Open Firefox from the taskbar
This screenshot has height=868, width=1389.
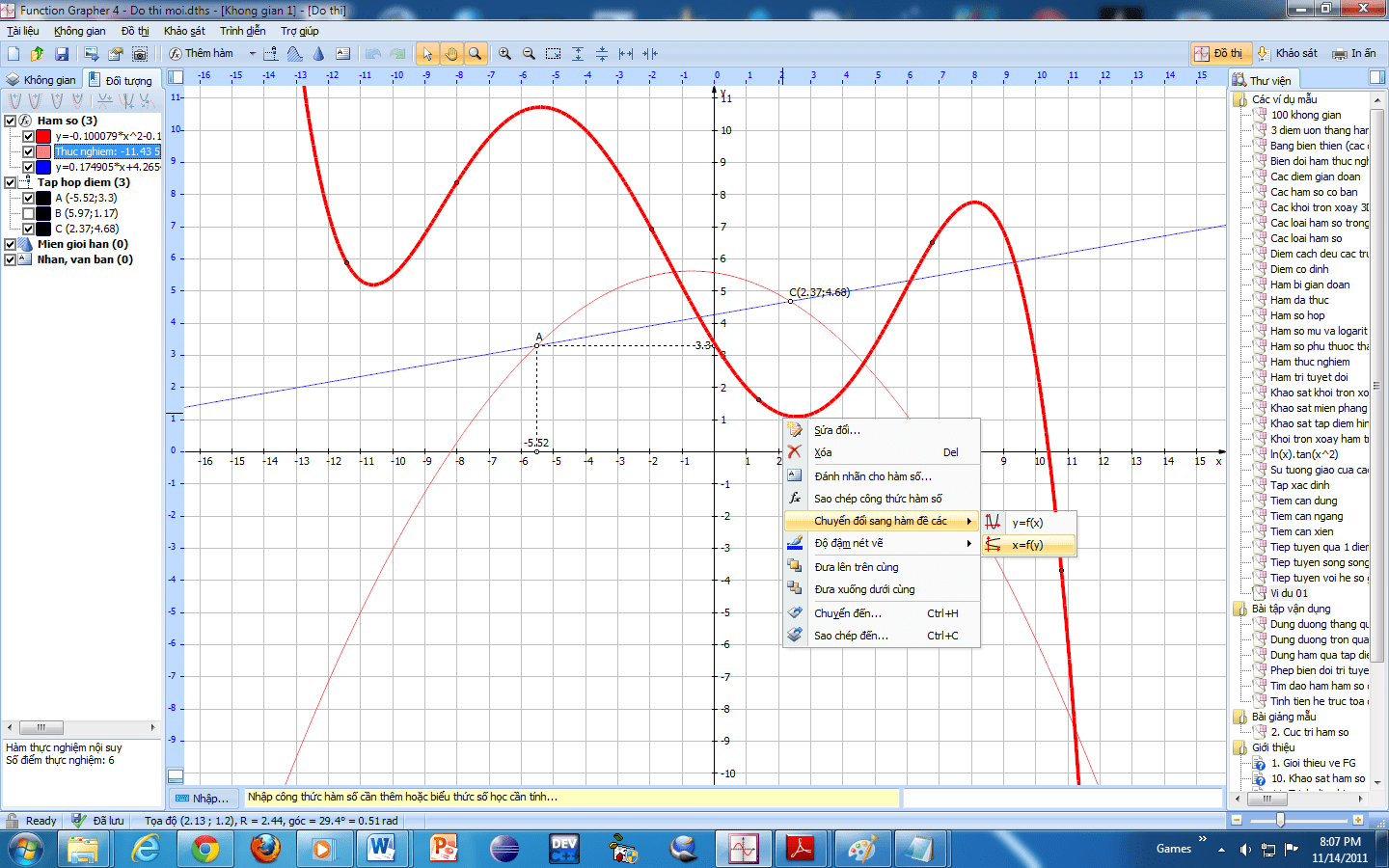pyautogui.click(x=265, y=849)
